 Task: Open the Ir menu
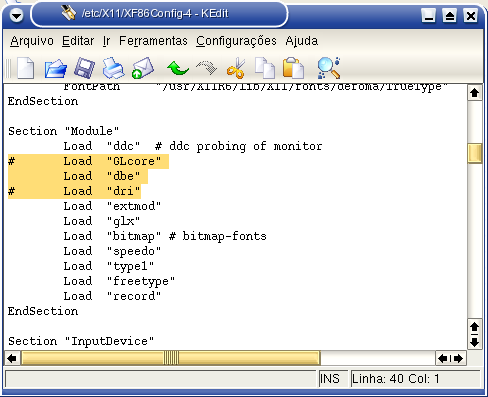[x=106, y=41]
